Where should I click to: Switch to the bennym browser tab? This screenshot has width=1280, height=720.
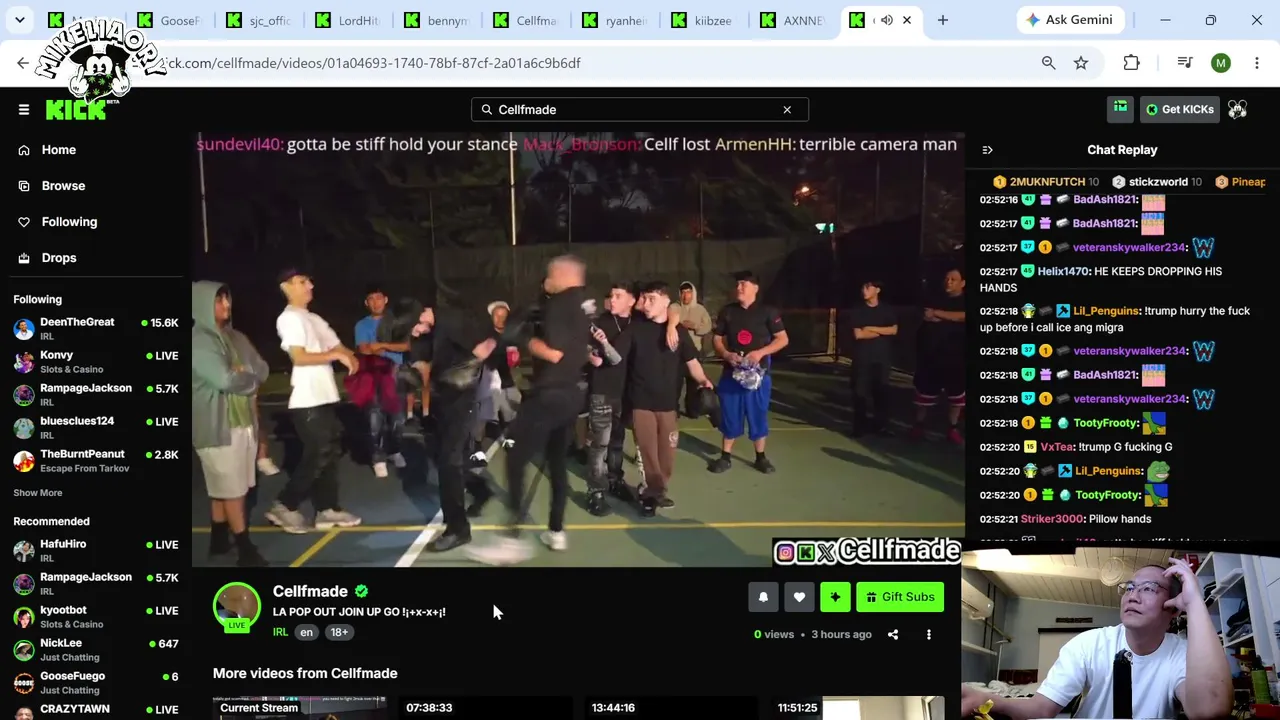439,20
